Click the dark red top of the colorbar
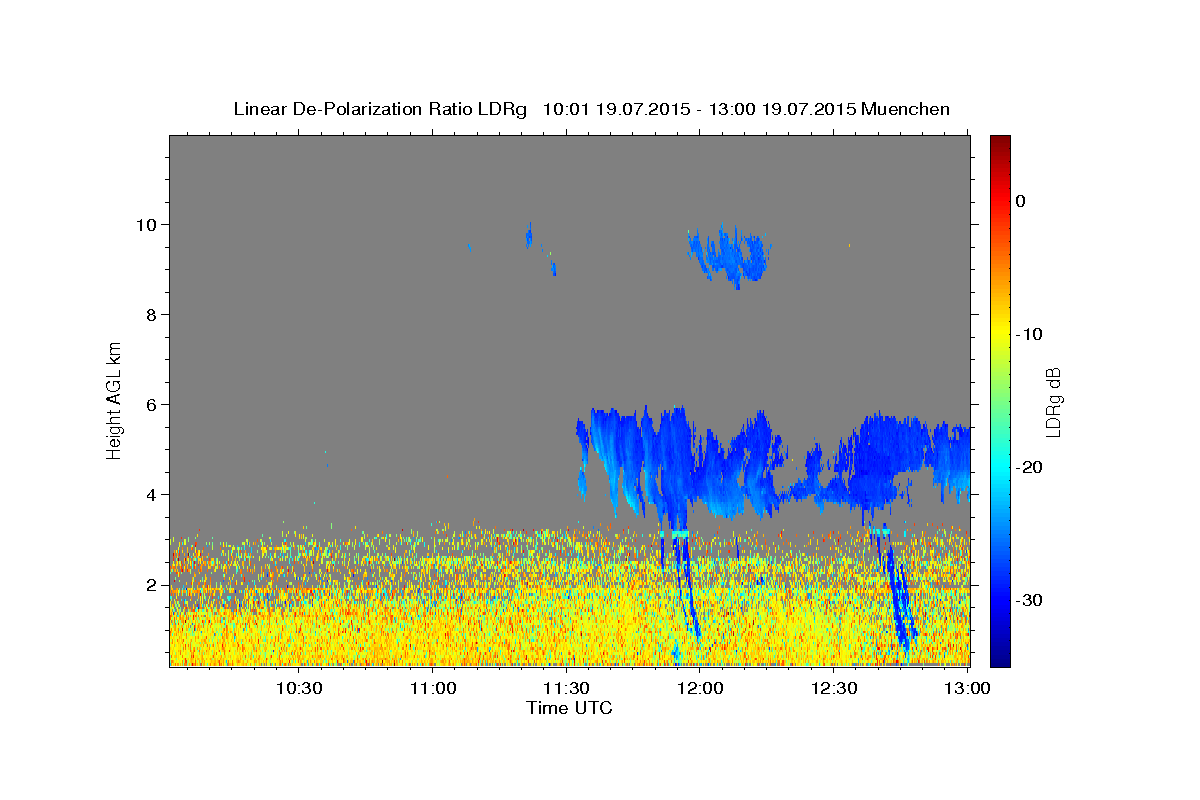 1000,142
